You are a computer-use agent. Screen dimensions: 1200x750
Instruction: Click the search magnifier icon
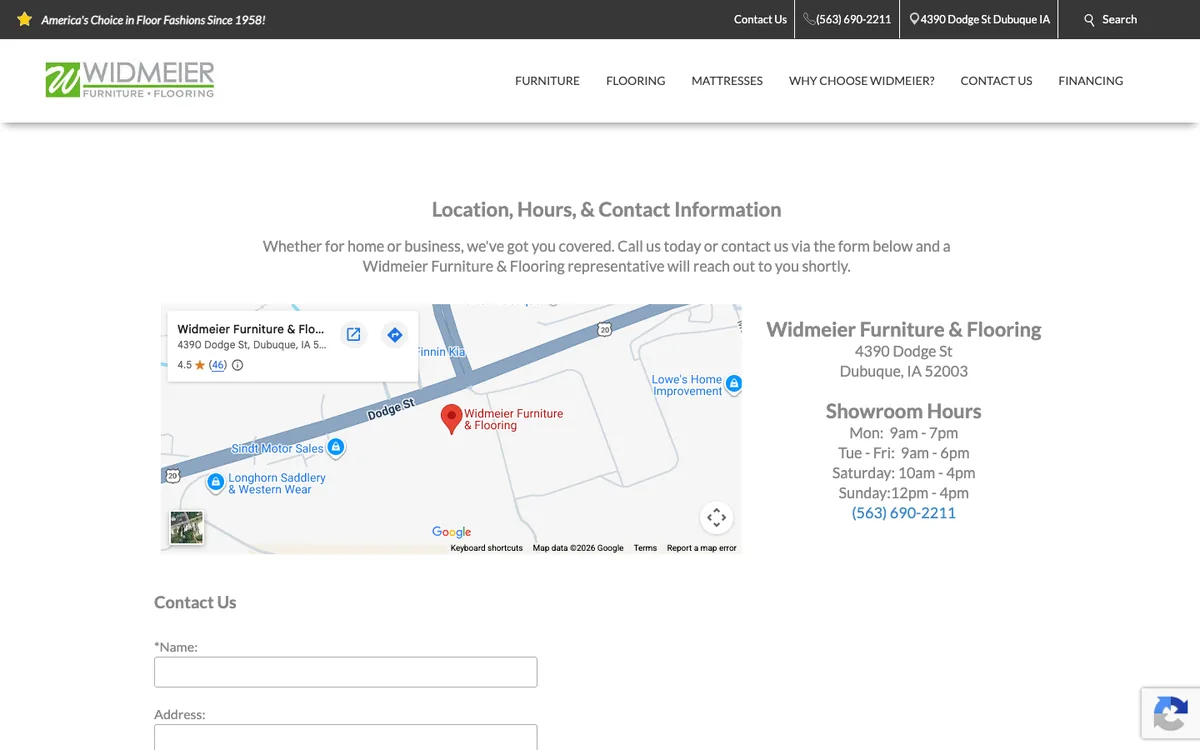(1090, 20)
